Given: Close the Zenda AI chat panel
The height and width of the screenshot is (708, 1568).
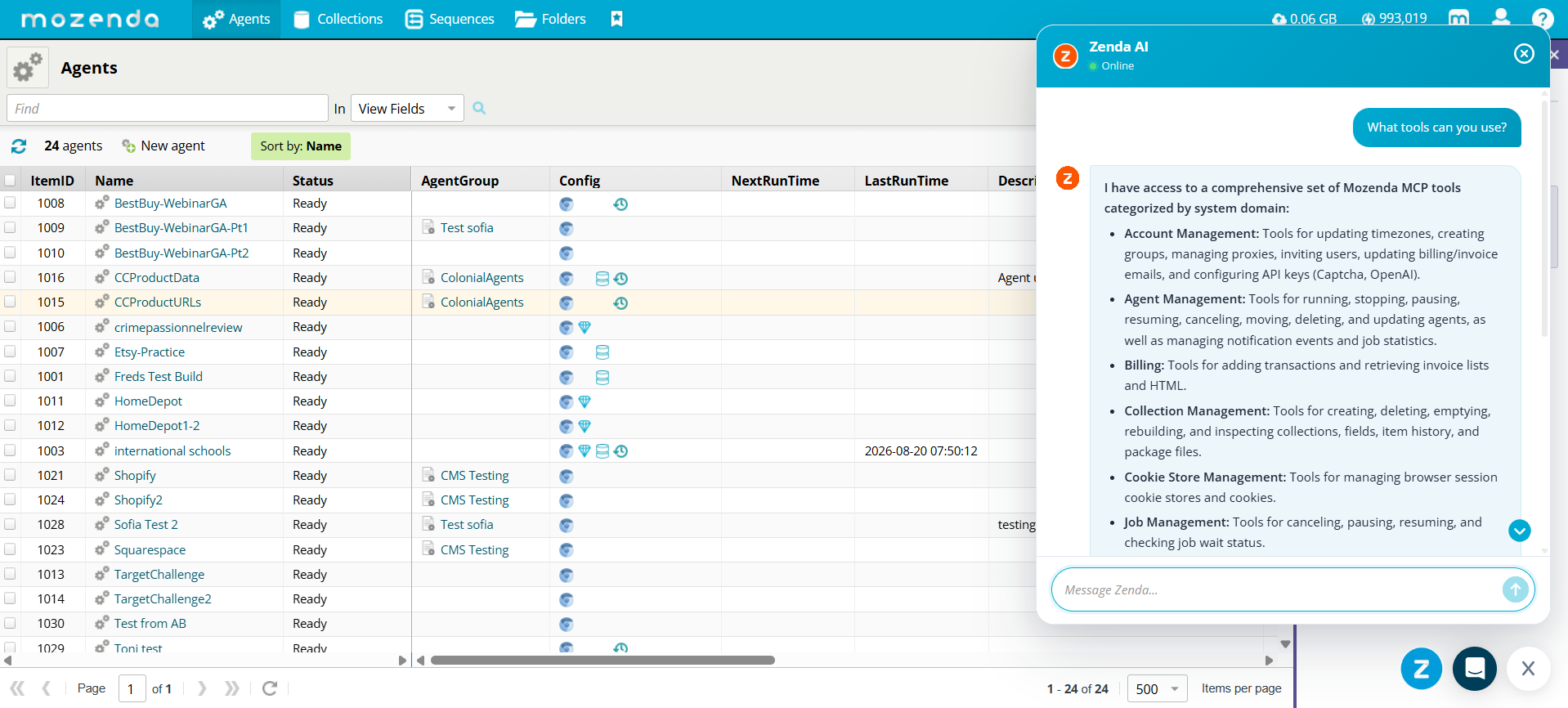Looking at the screenshot, I should tap(1524, 54).
